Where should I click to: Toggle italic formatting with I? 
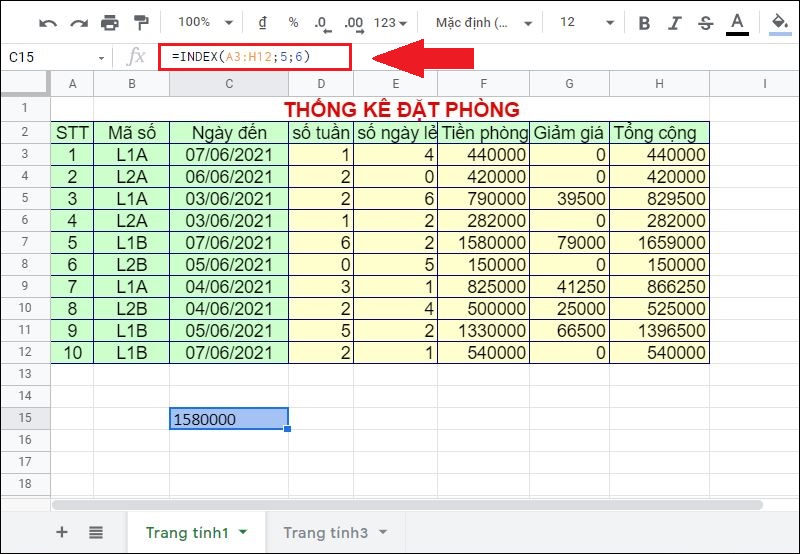pos(675,23)
